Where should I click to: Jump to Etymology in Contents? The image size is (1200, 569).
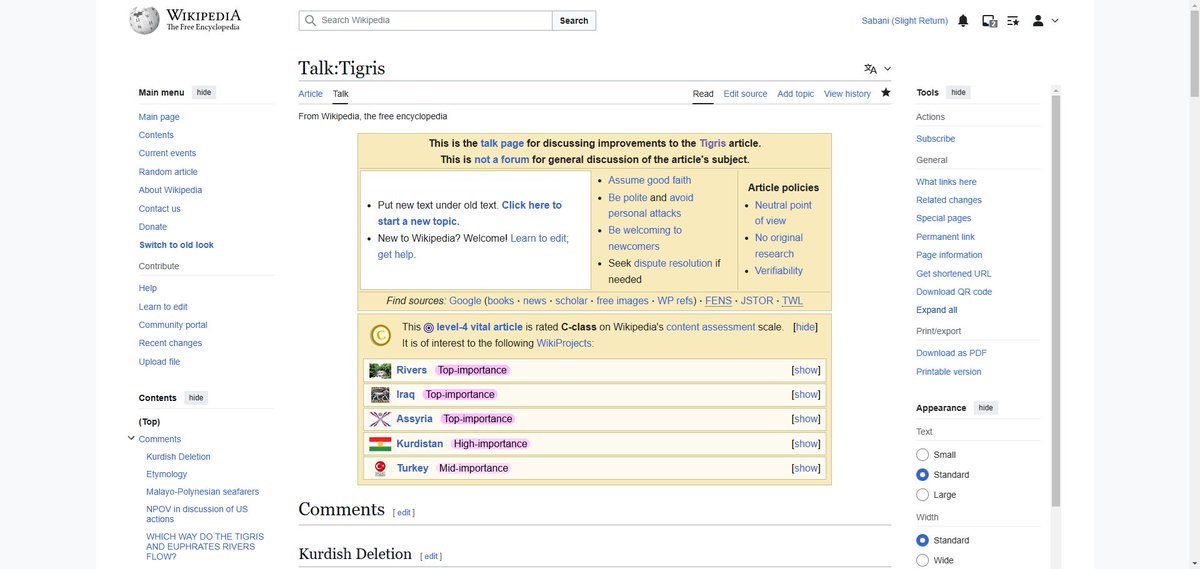[x=167, y=475]
